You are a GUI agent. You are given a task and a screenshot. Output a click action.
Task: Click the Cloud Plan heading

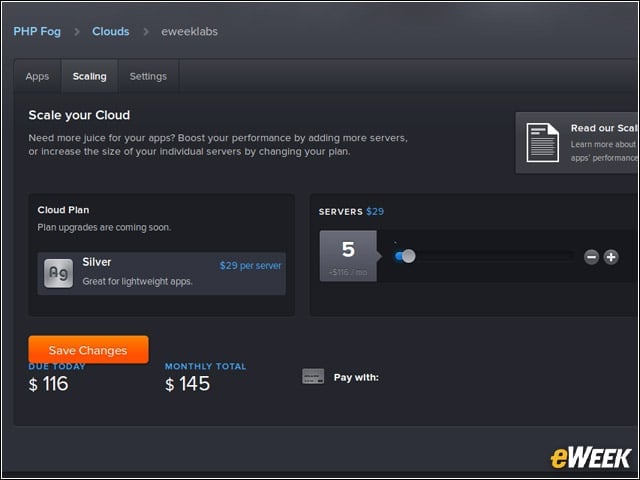(63, 210)
